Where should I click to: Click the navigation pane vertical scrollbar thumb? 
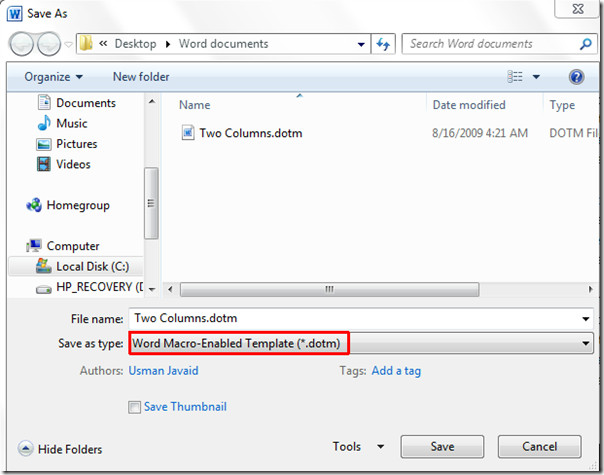151,203
